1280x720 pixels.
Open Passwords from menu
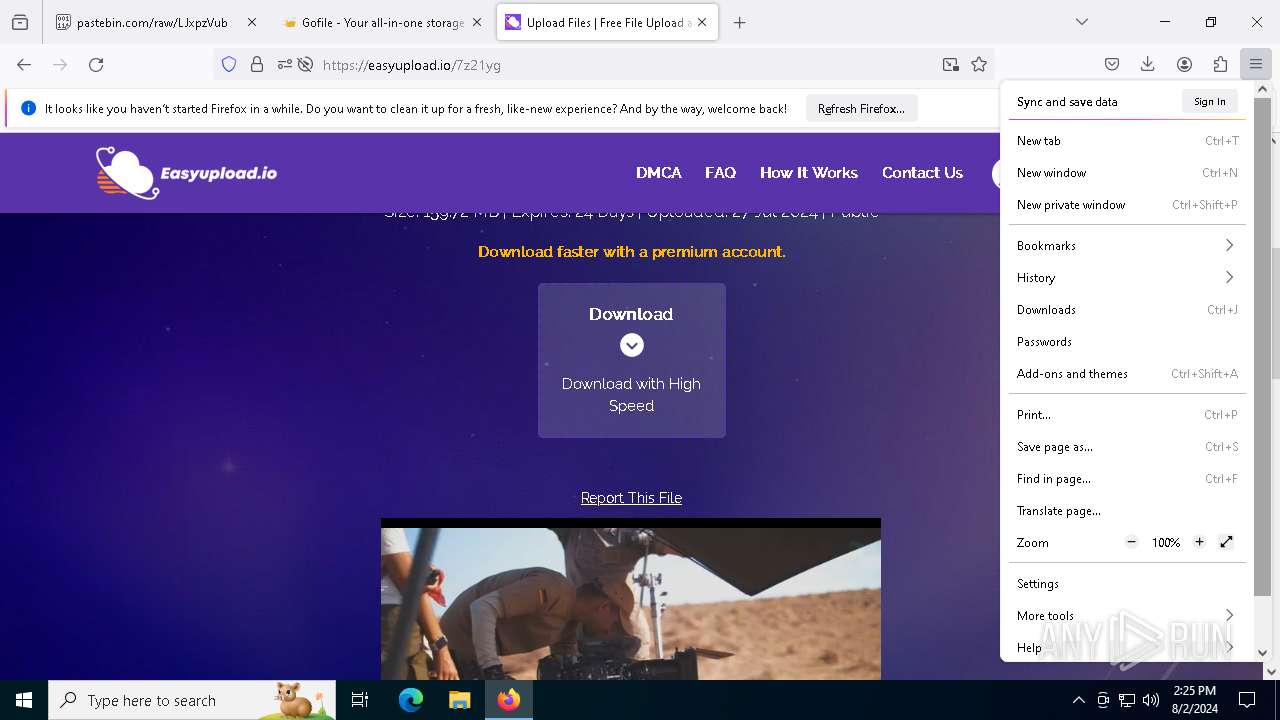point(1127,341)
